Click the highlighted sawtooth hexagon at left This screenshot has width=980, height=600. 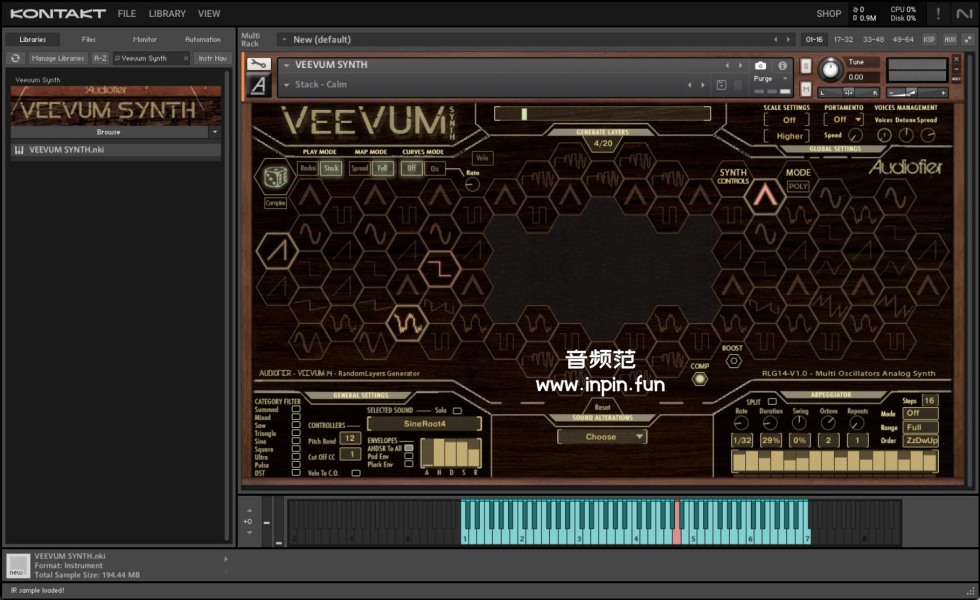pyautogui.click(x=277, y=250)
